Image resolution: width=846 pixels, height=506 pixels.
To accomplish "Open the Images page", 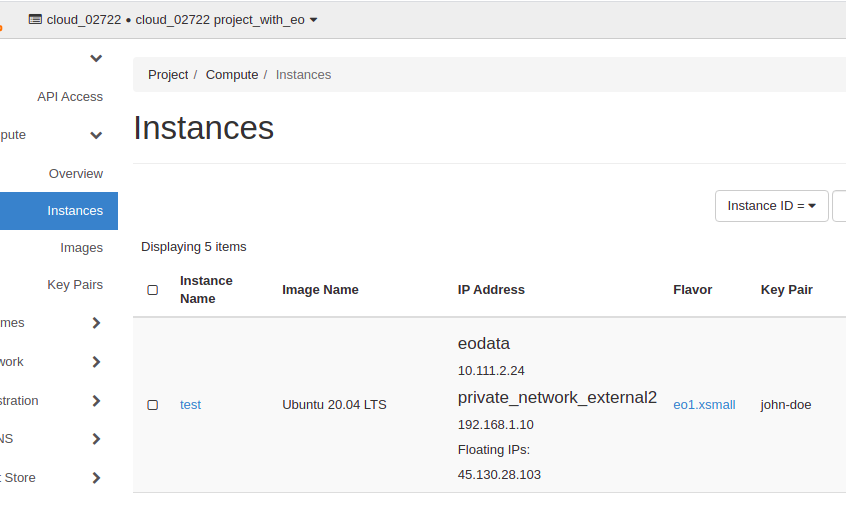I will click(81, 248).
